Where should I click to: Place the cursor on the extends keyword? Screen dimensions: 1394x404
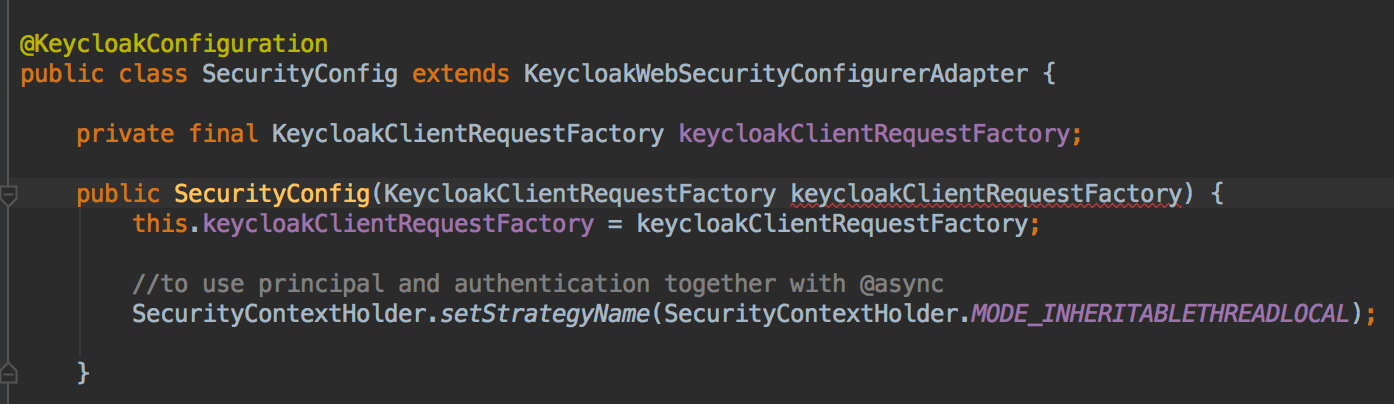[x=461, y=74]
